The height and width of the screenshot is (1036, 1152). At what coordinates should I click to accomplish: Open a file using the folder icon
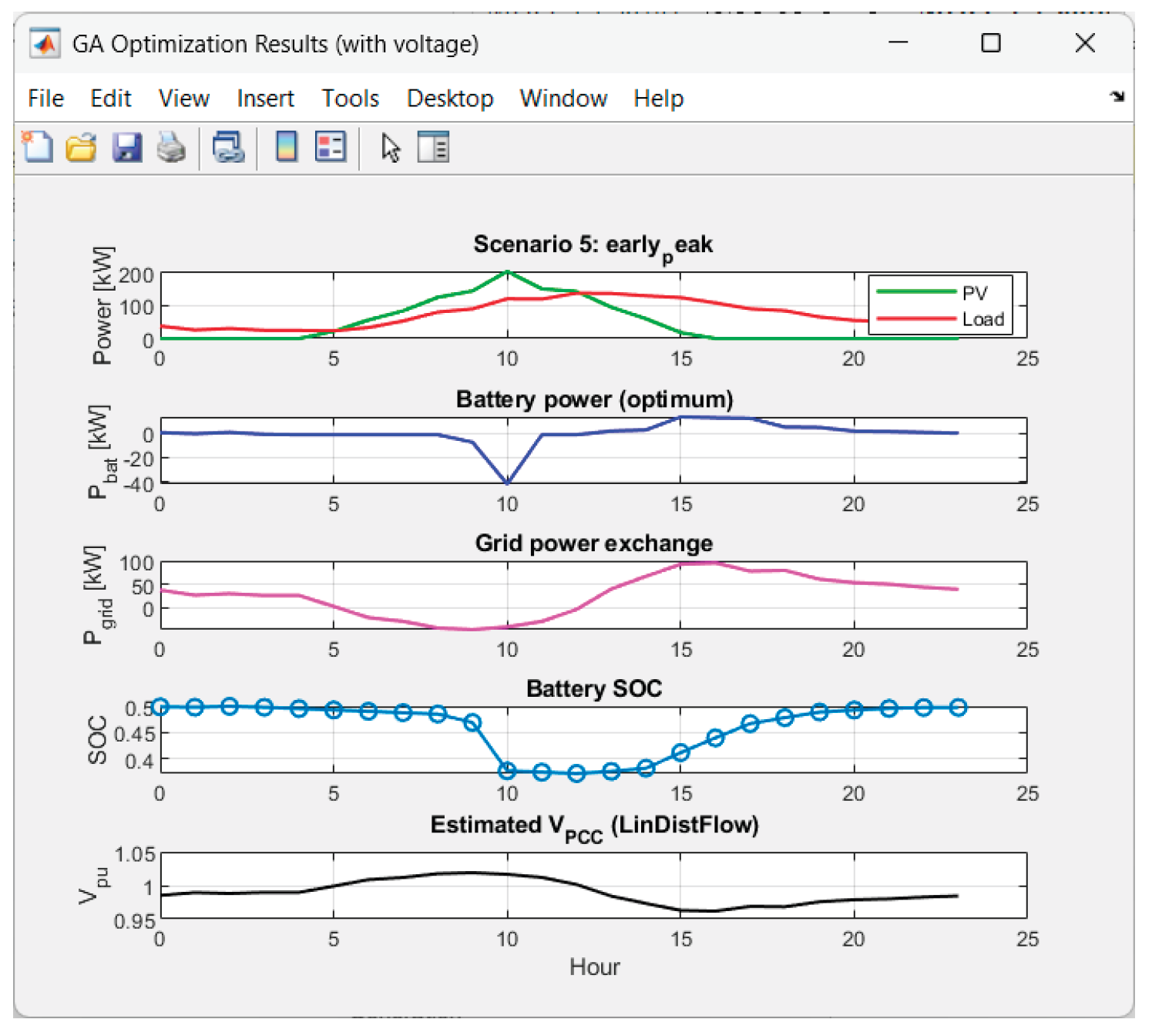81,146
